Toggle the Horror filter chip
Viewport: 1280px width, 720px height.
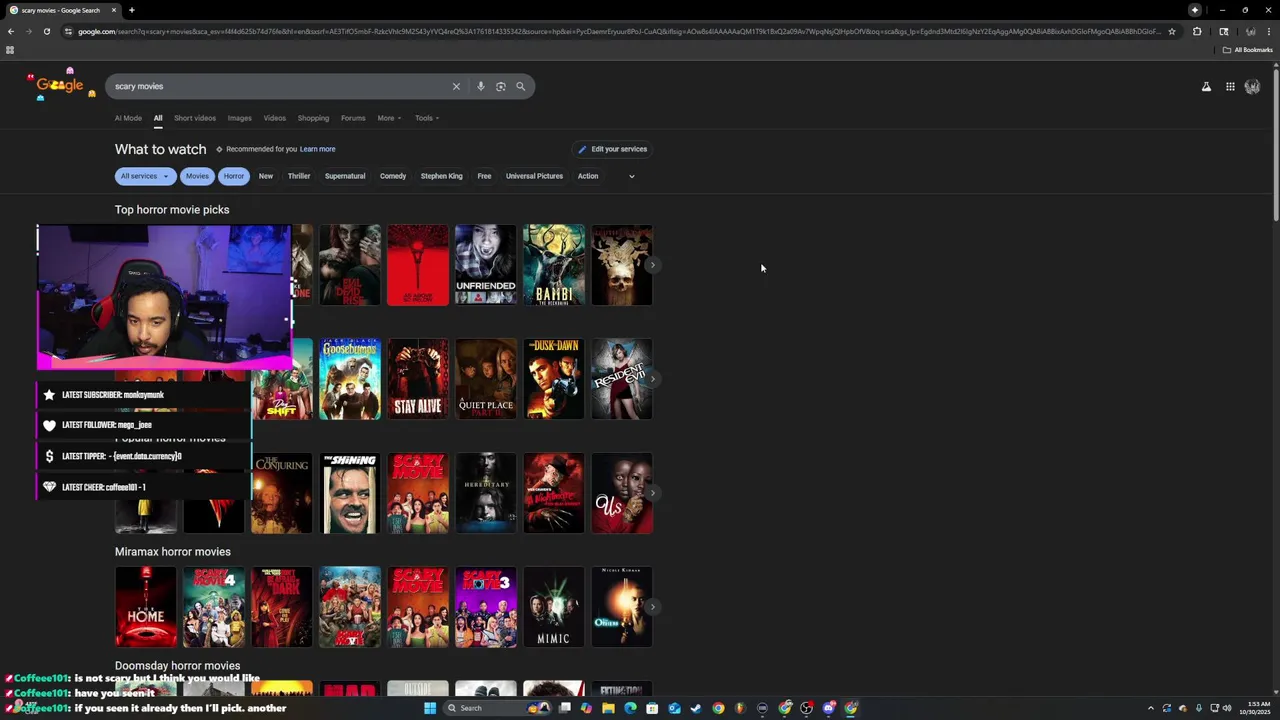coord(234,176)
